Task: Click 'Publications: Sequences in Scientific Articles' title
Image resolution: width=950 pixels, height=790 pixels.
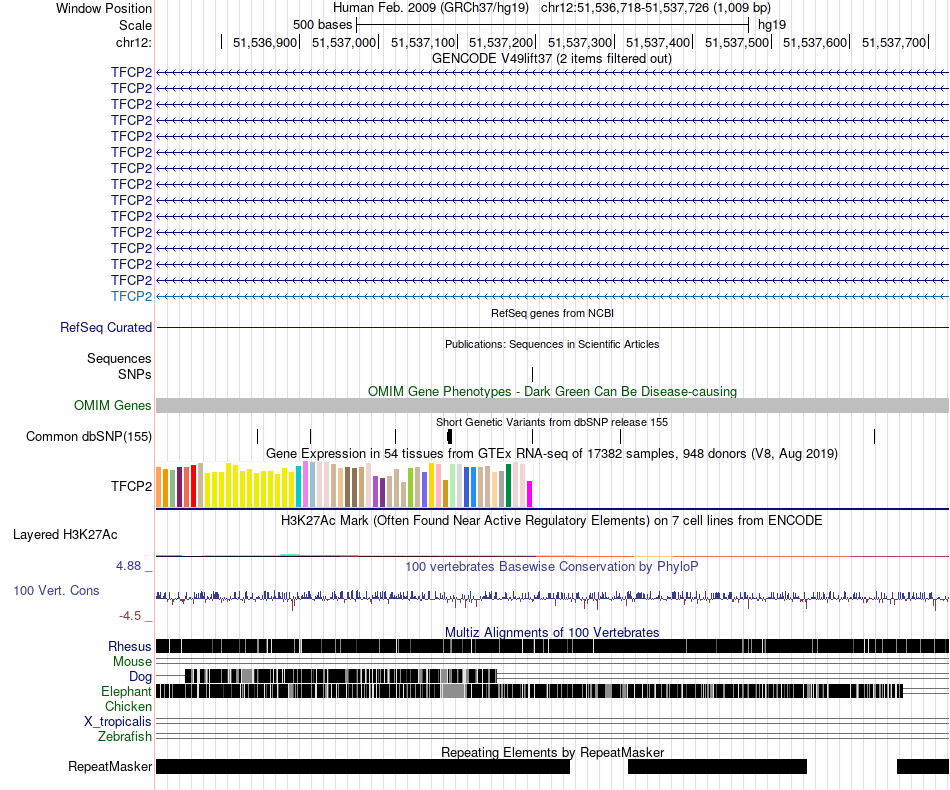Action: coord(552,344)
